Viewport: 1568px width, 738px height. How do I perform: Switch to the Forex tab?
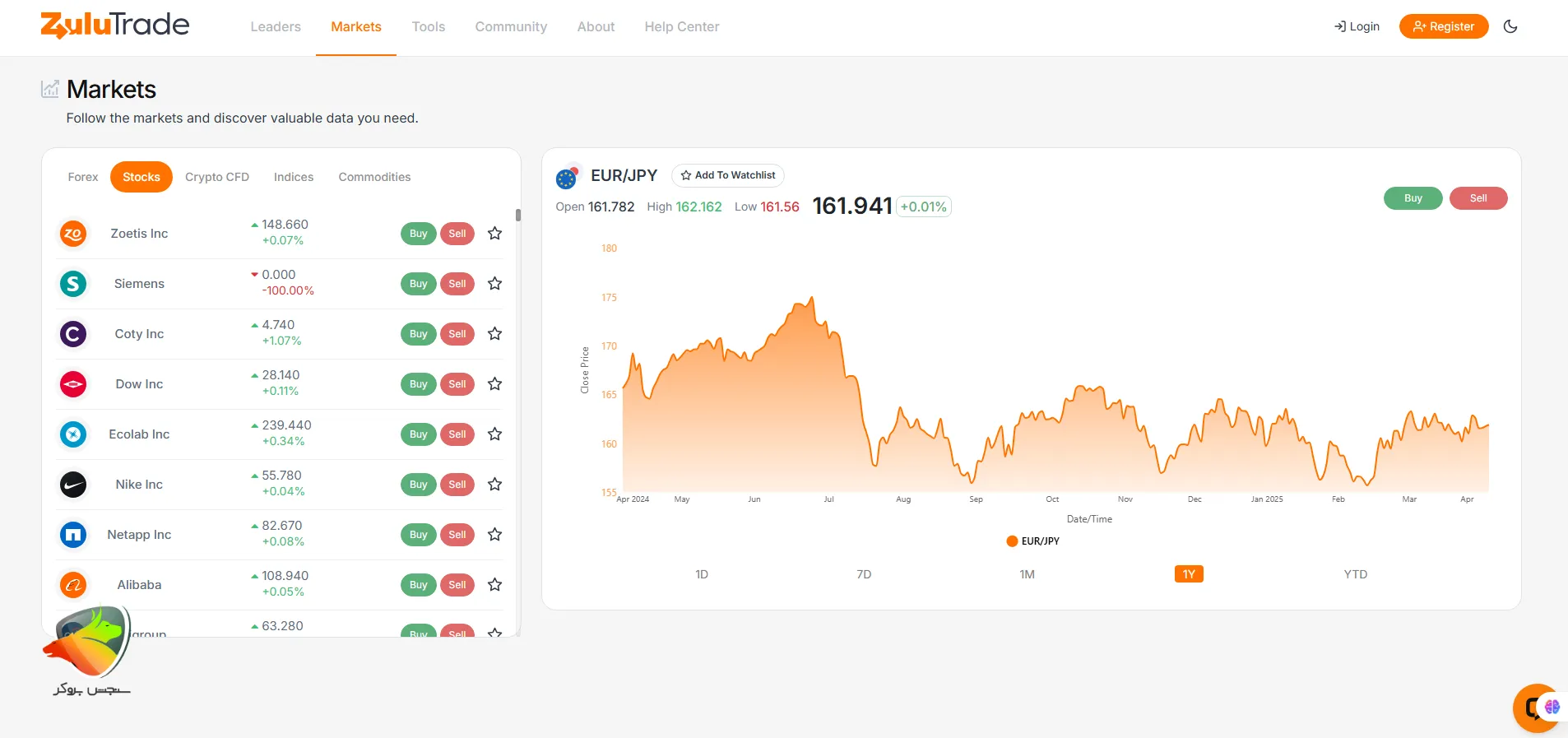[83, 177]
